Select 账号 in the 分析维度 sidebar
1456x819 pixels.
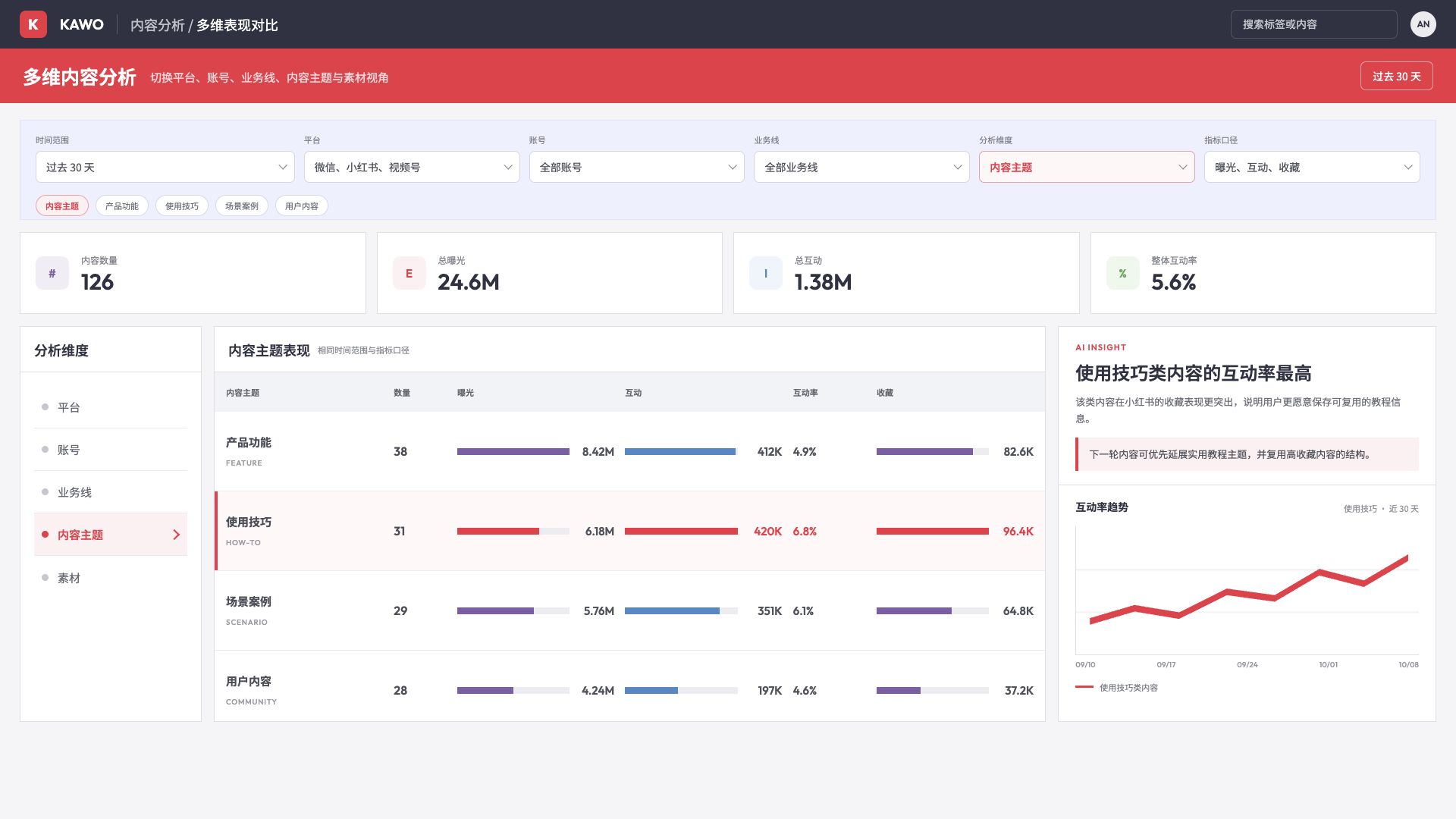tap(111, 450)
